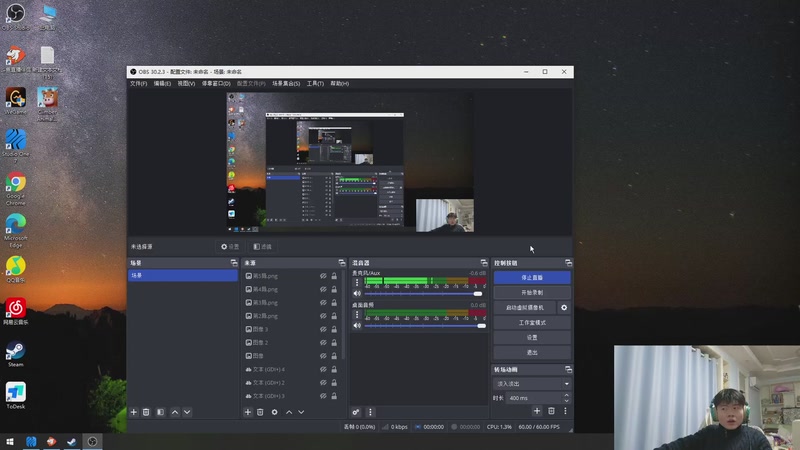Image resolution: width=800 pixels, height=450 pixels.
Task: Open the 淡入淡出 transition dropdown
Action: pos(532,384)
